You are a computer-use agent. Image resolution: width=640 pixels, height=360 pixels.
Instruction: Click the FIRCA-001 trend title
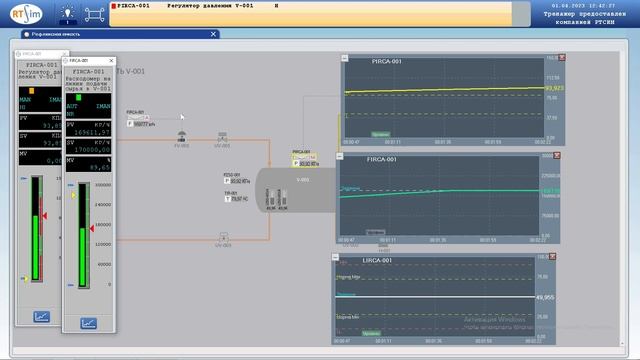coord(382,159)
